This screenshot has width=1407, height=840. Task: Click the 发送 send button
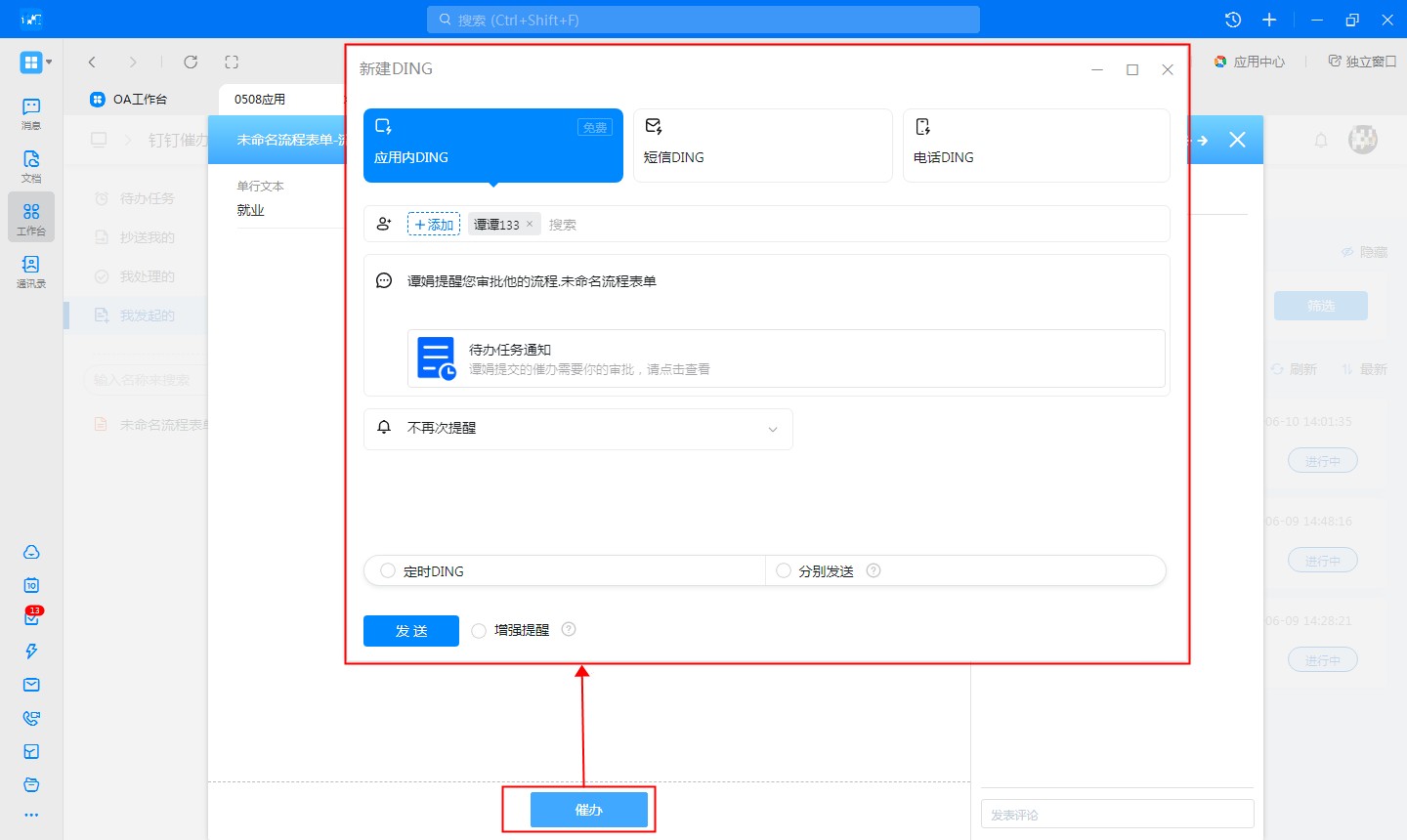[410, 631]
